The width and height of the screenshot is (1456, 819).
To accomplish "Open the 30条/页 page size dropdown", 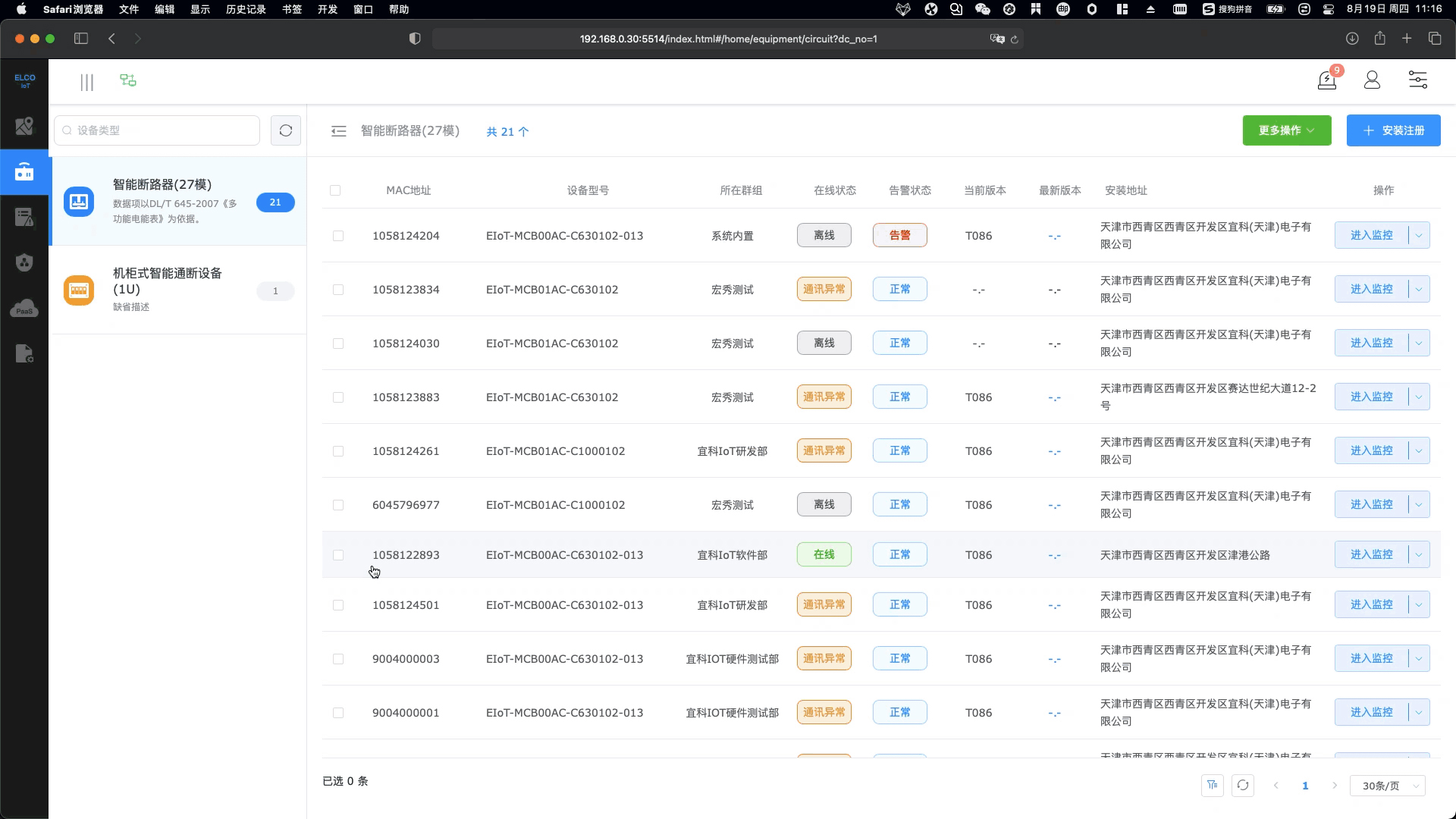I will coord(1387,786).
